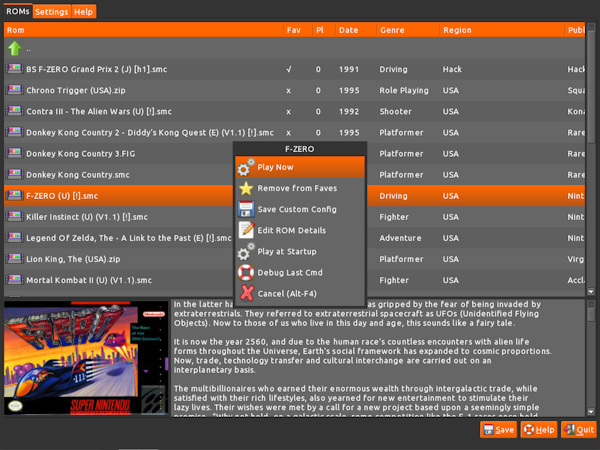Click the Adventure genre cell
This screenshot has height=450, width=600.
400,238
